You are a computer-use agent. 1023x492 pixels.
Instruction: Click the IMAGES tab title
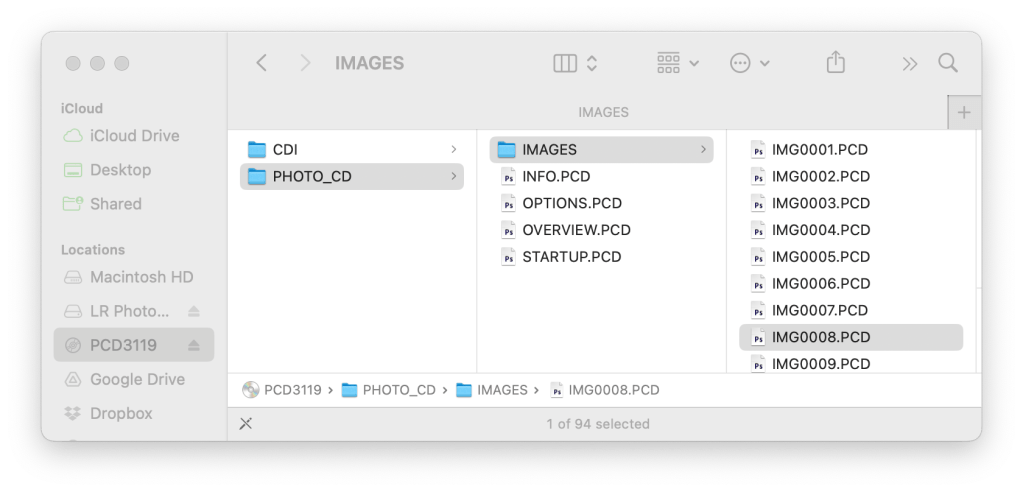(603, 113)
